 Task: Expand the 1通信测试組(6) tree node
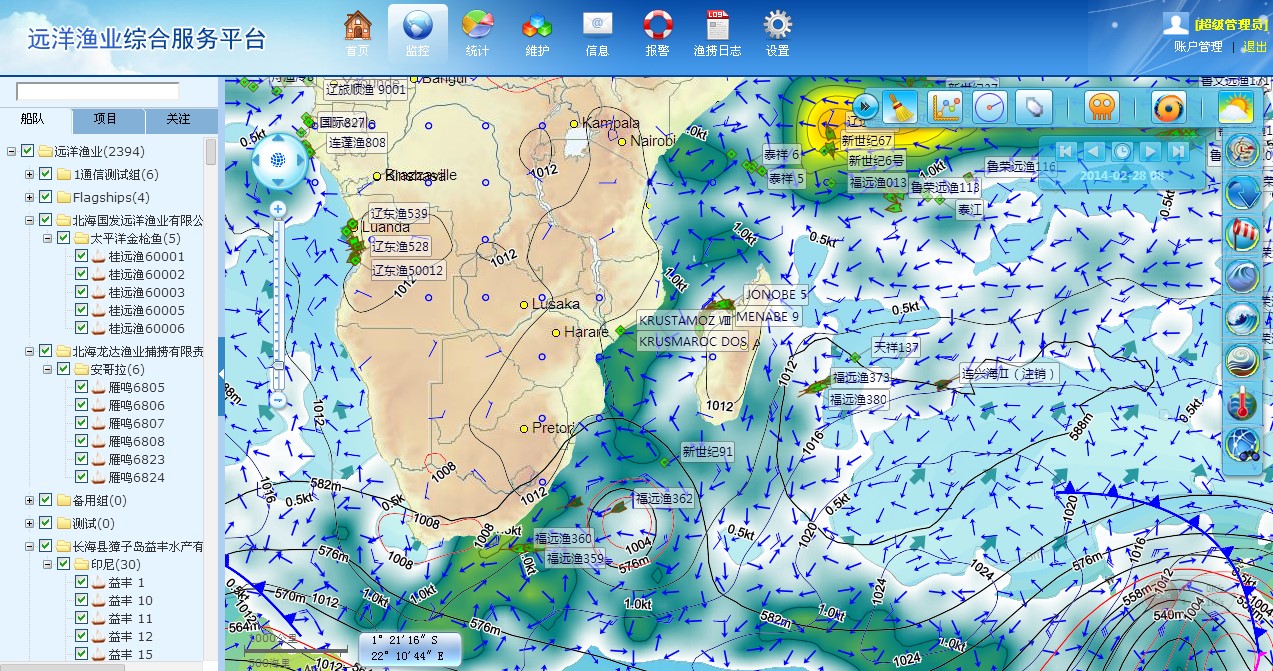coord(30,175)
